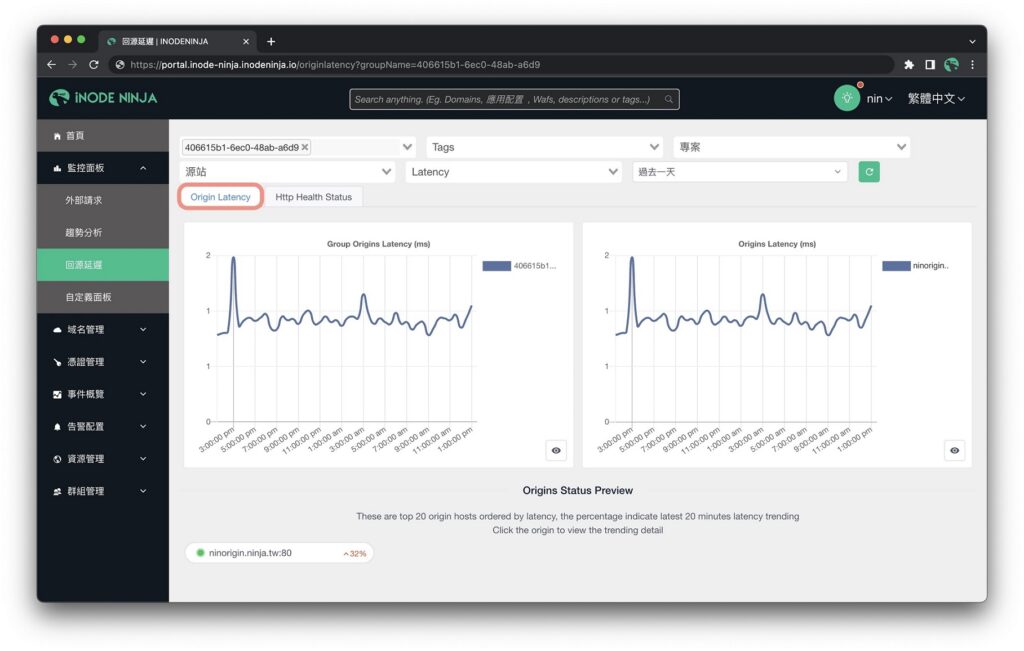Click the 群組管理 users icon
1024x651 pixels.
57,492
